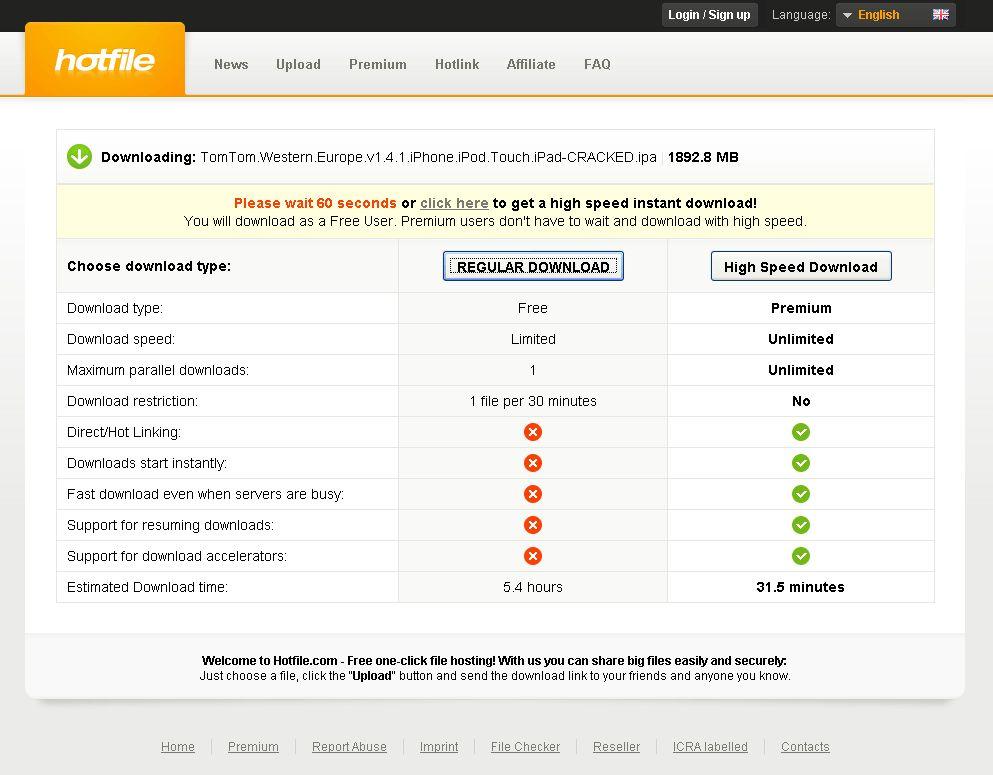Click the Report Abuse link

pos(349,747)
